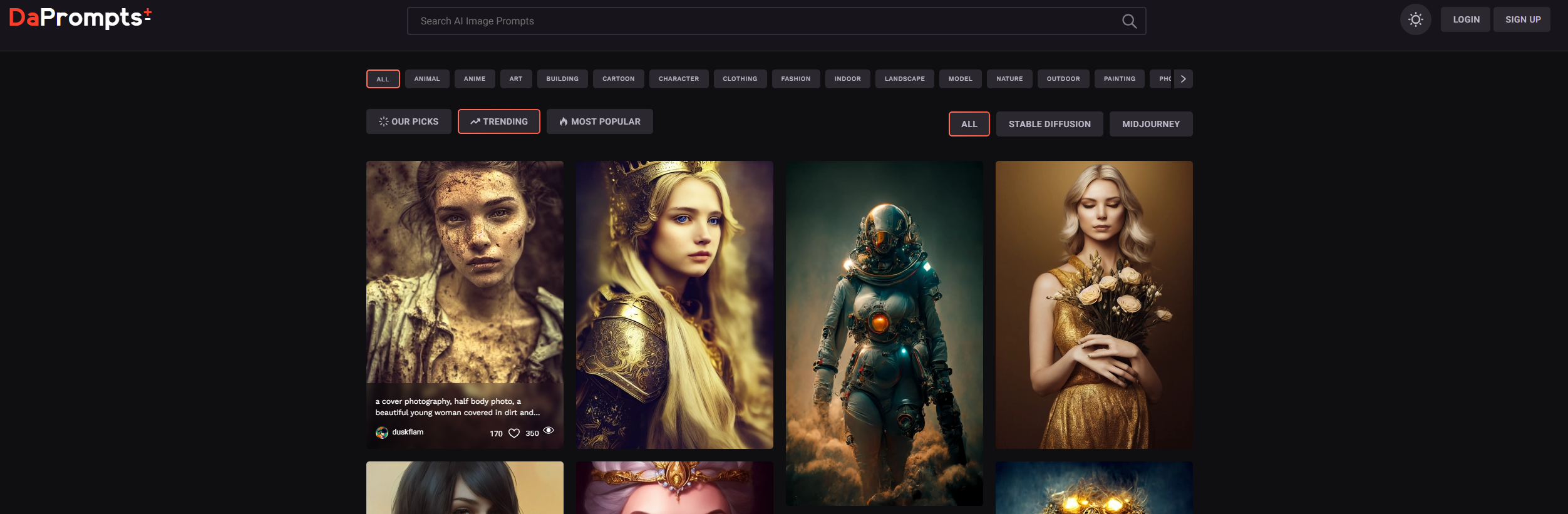Toggle light/dark theme sun icon
The image size is (1568, 514).
tap(1415, 19)
